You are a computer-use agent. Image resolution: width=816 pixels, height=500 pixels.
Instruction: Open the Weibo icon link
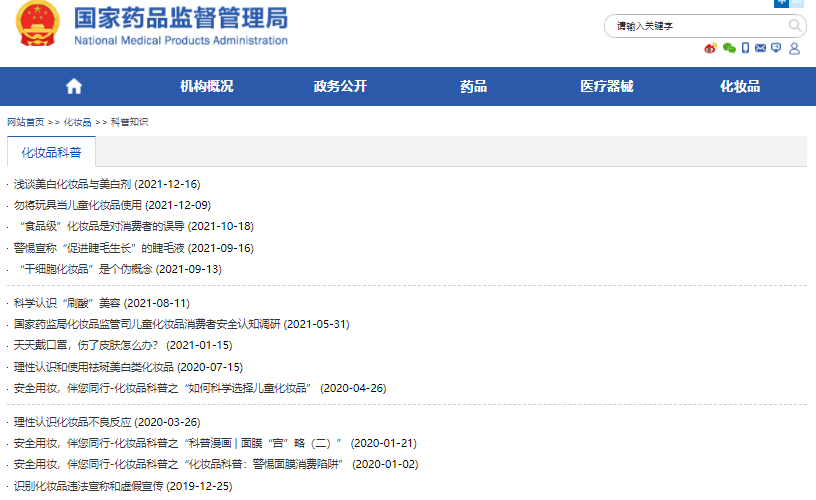point(711,48)
